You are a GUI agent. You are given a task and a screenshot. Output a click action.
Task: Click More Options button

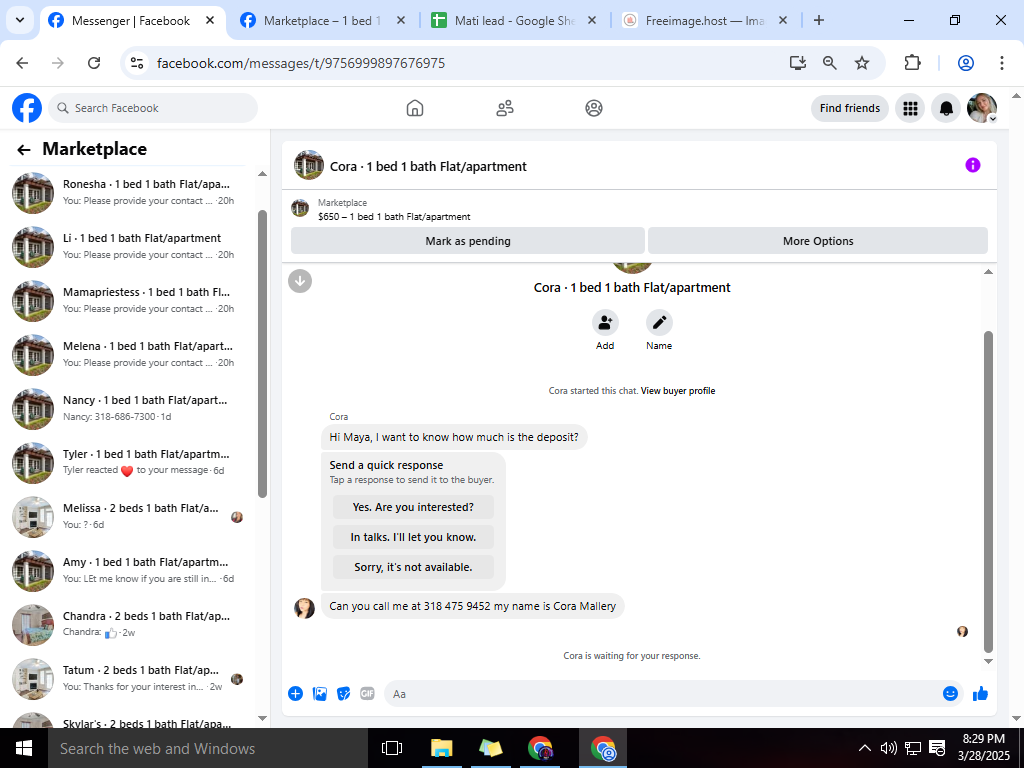pos(818,241)
